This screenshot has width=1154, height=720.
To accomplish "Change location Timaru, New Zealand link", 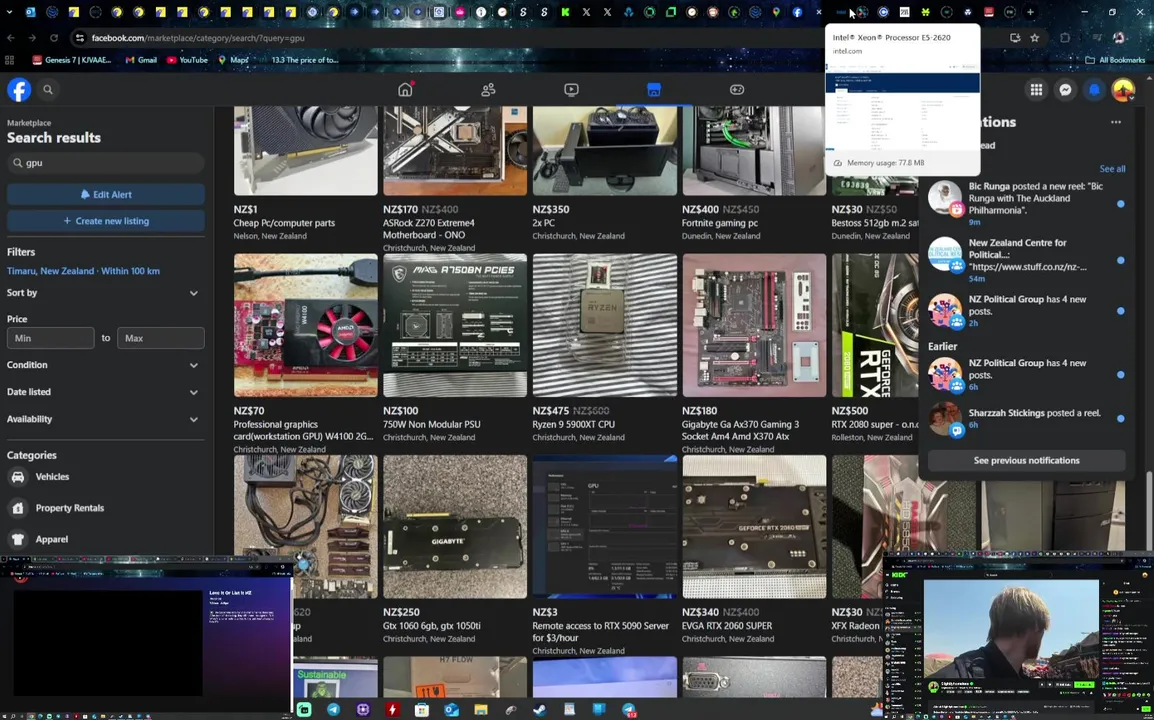I will click(x=83, y=271).
